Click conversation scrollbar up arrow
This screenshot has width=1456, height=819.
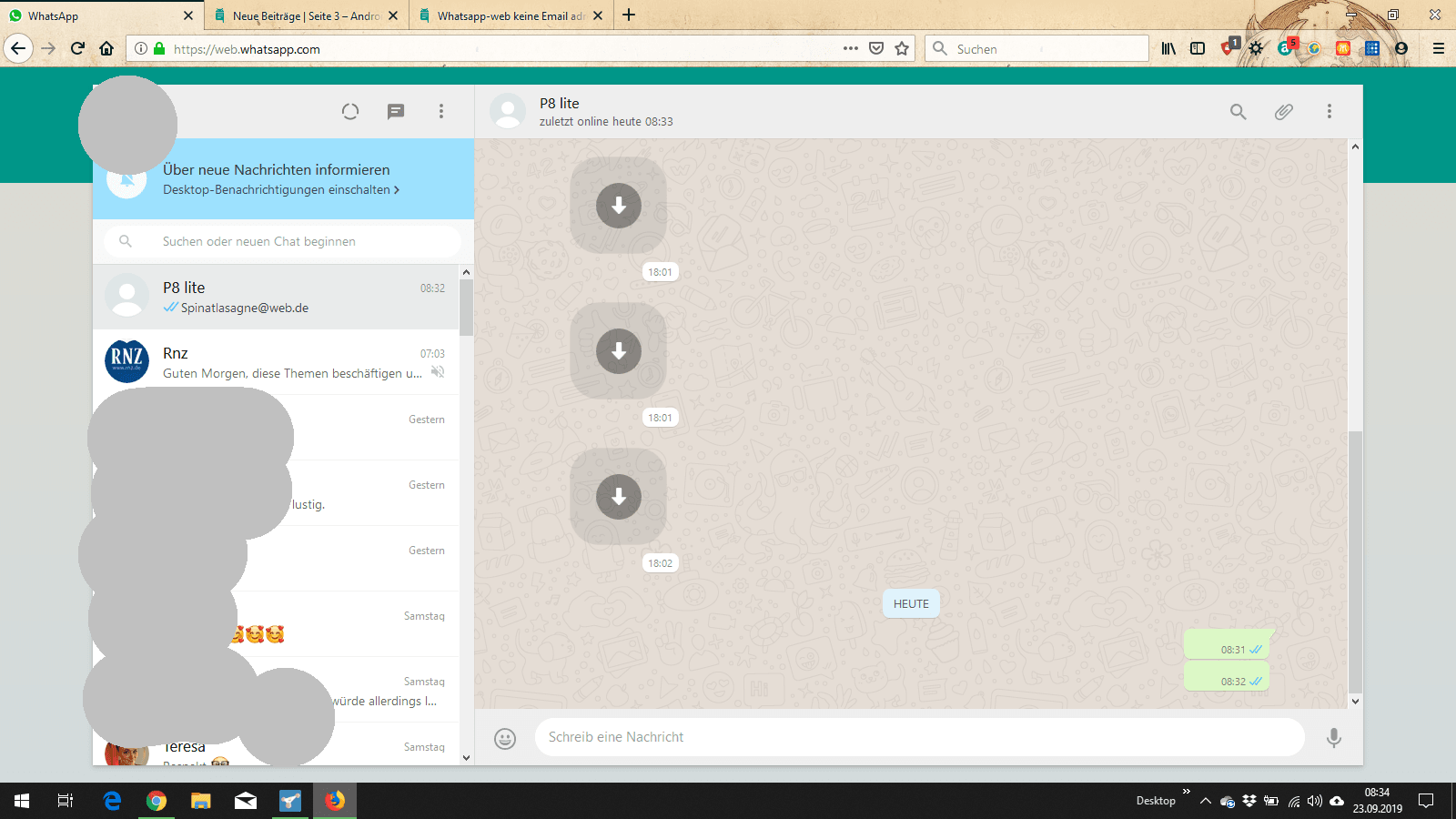click(x=1355, y=147)
